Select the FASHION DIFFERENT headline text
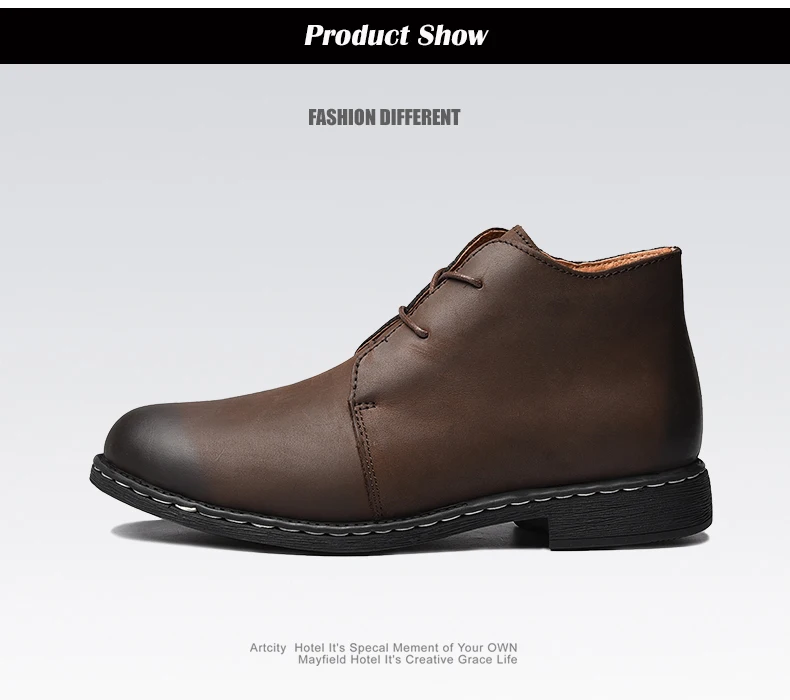The image size is (790, 700). (384, 117)
